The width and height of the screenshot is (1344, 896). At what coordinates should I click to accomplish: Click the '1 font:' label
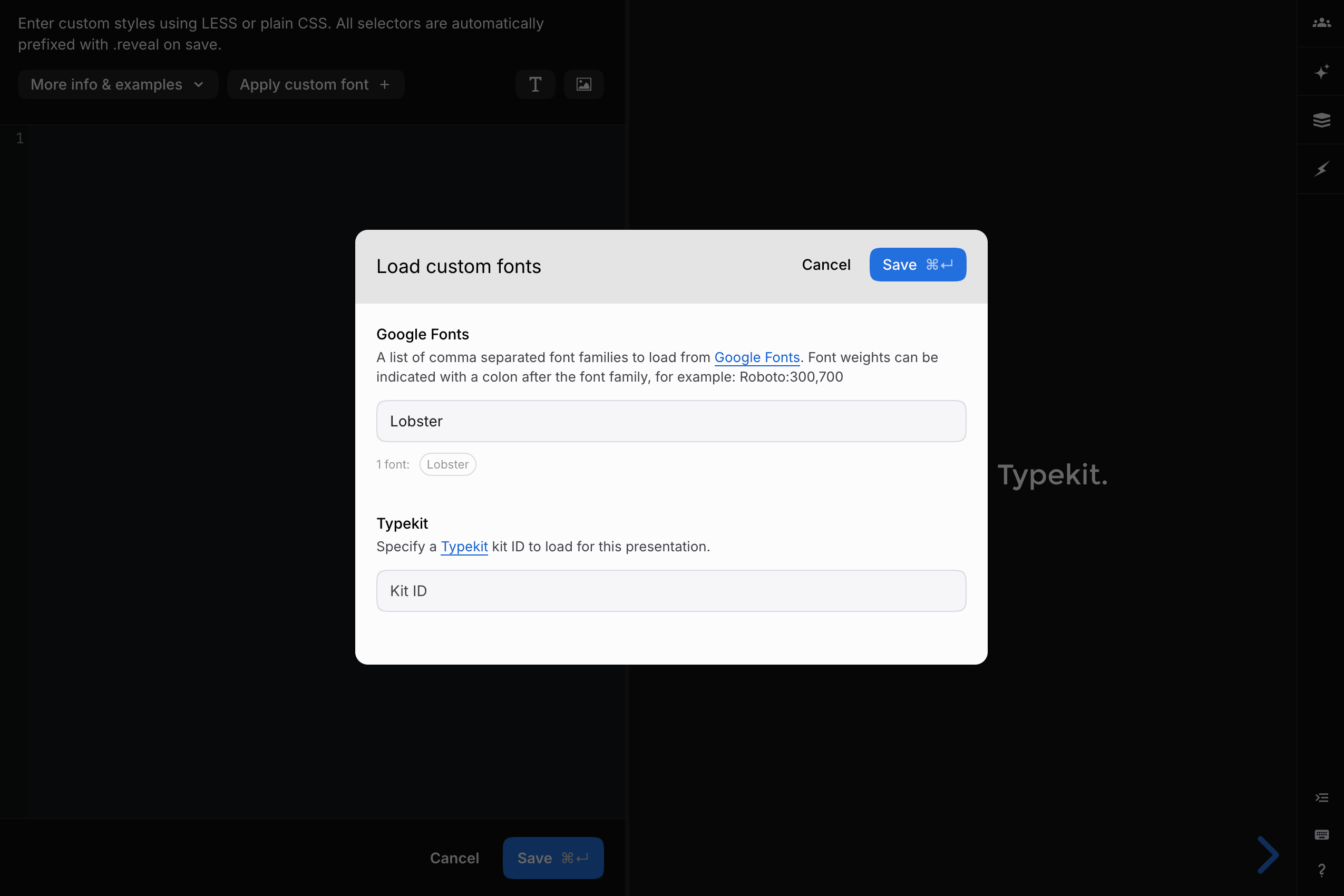click(393, 464)
